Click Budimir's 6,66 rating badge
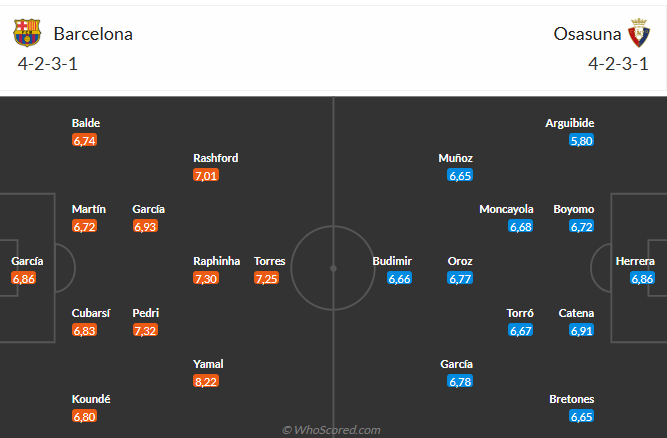 pyautogui.click(x=399, y=278)
